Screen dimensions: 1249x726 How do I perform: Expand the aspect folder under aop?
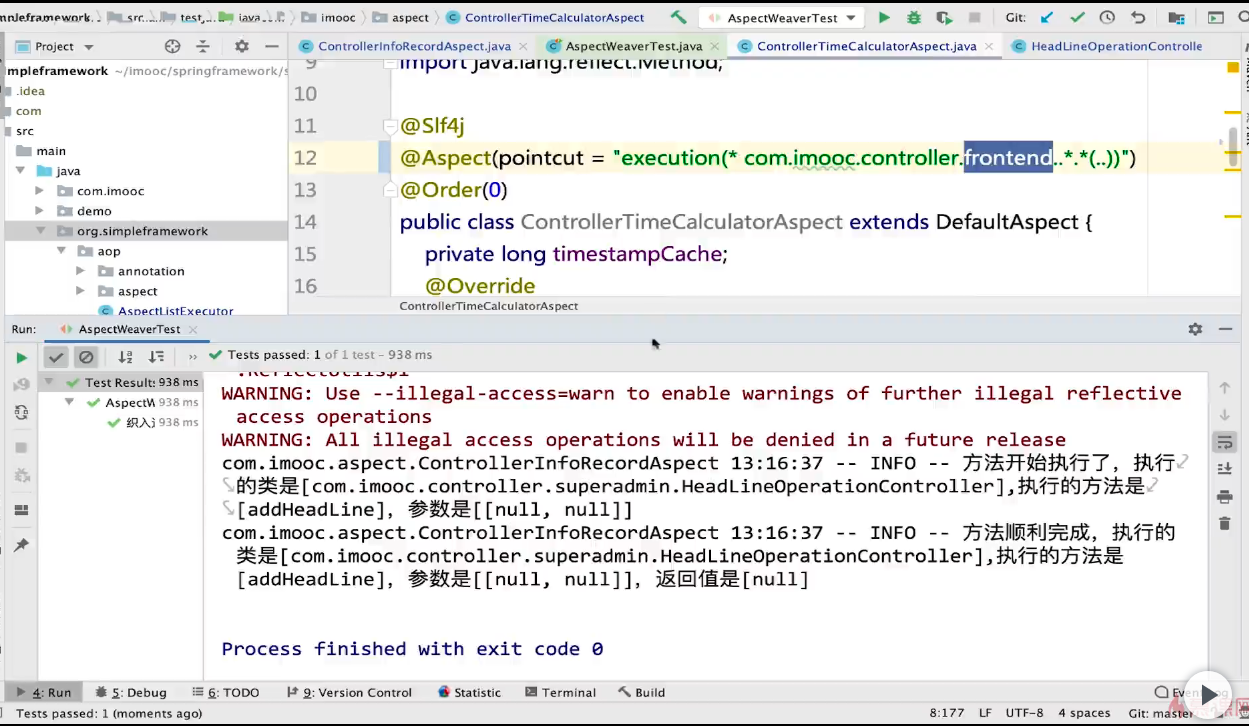coord(80,291)
